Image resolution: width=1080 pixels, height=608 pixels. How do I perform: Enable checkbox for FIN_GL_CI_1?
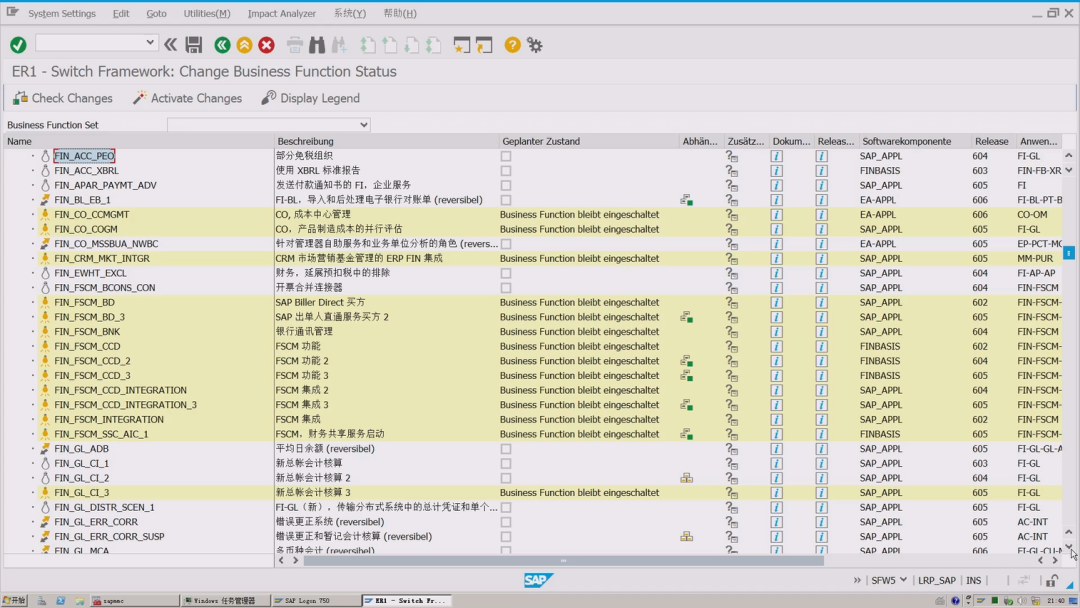pyautogui.click(x=506, y=463)
